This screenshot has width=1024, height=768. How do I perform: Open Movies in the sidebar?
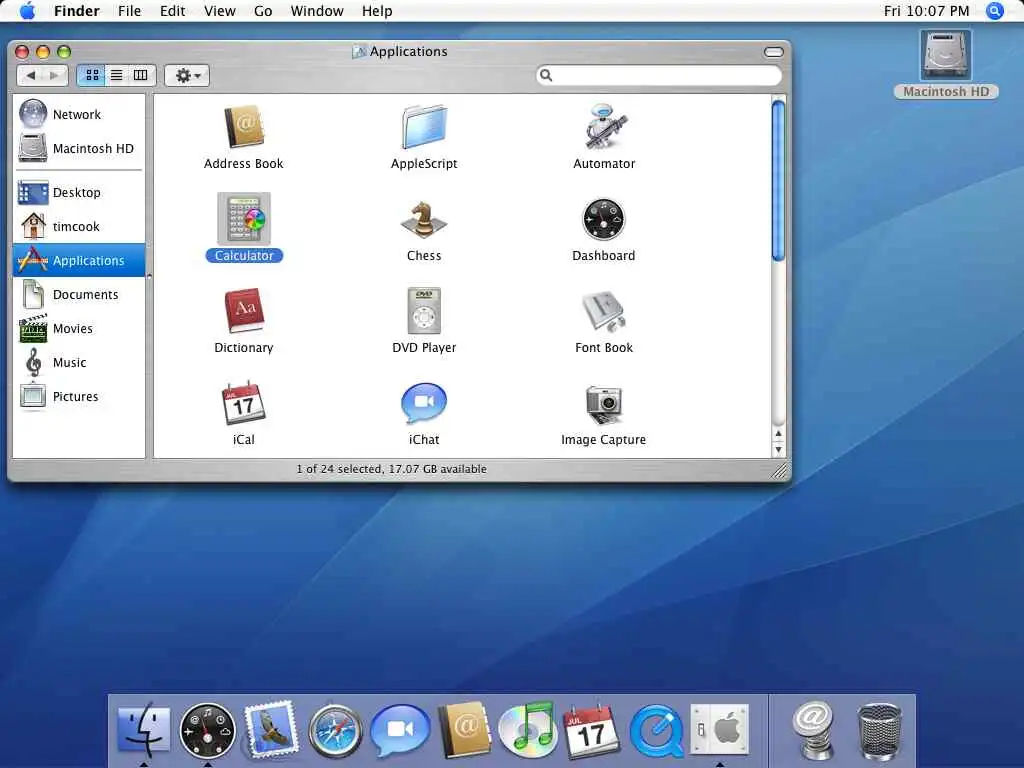point(79,328)
